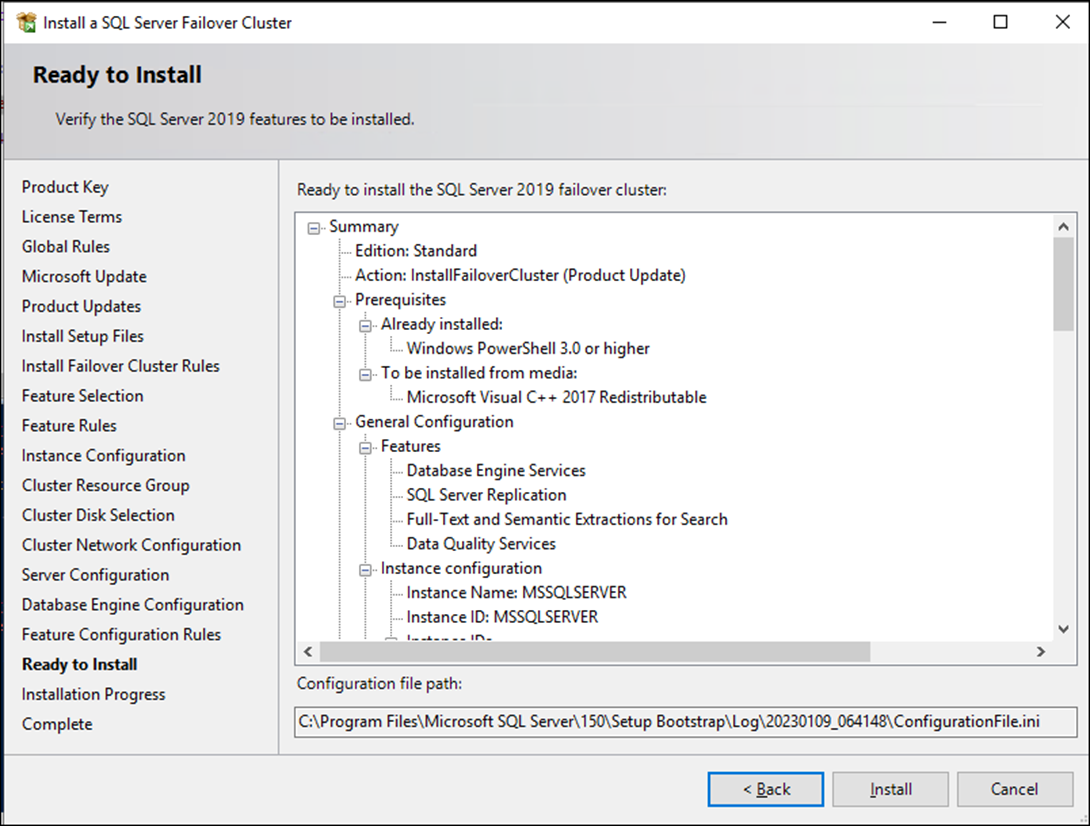Select the 'Features' tree label
Screen dimensions: 1090x826
click(411, 446)
